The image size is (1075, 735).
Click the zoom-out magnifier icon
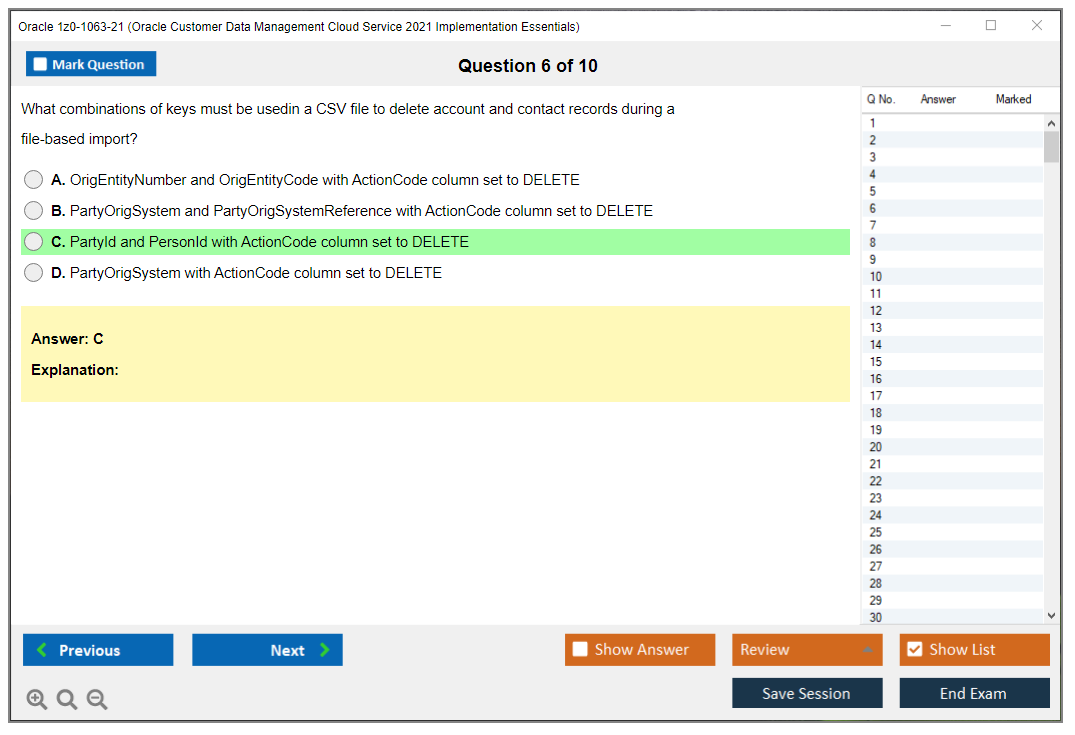click(97, 699)
